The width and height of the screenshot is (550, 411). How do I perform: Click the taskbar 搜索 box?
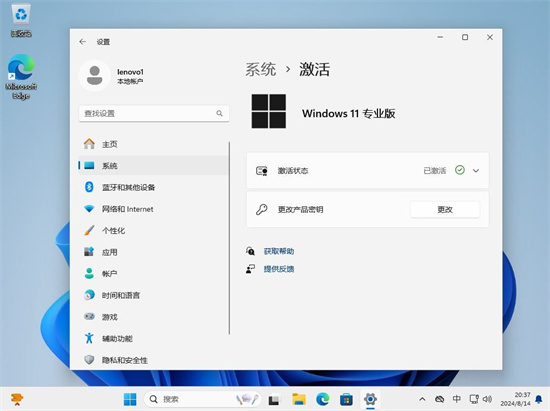click(203, 399)
